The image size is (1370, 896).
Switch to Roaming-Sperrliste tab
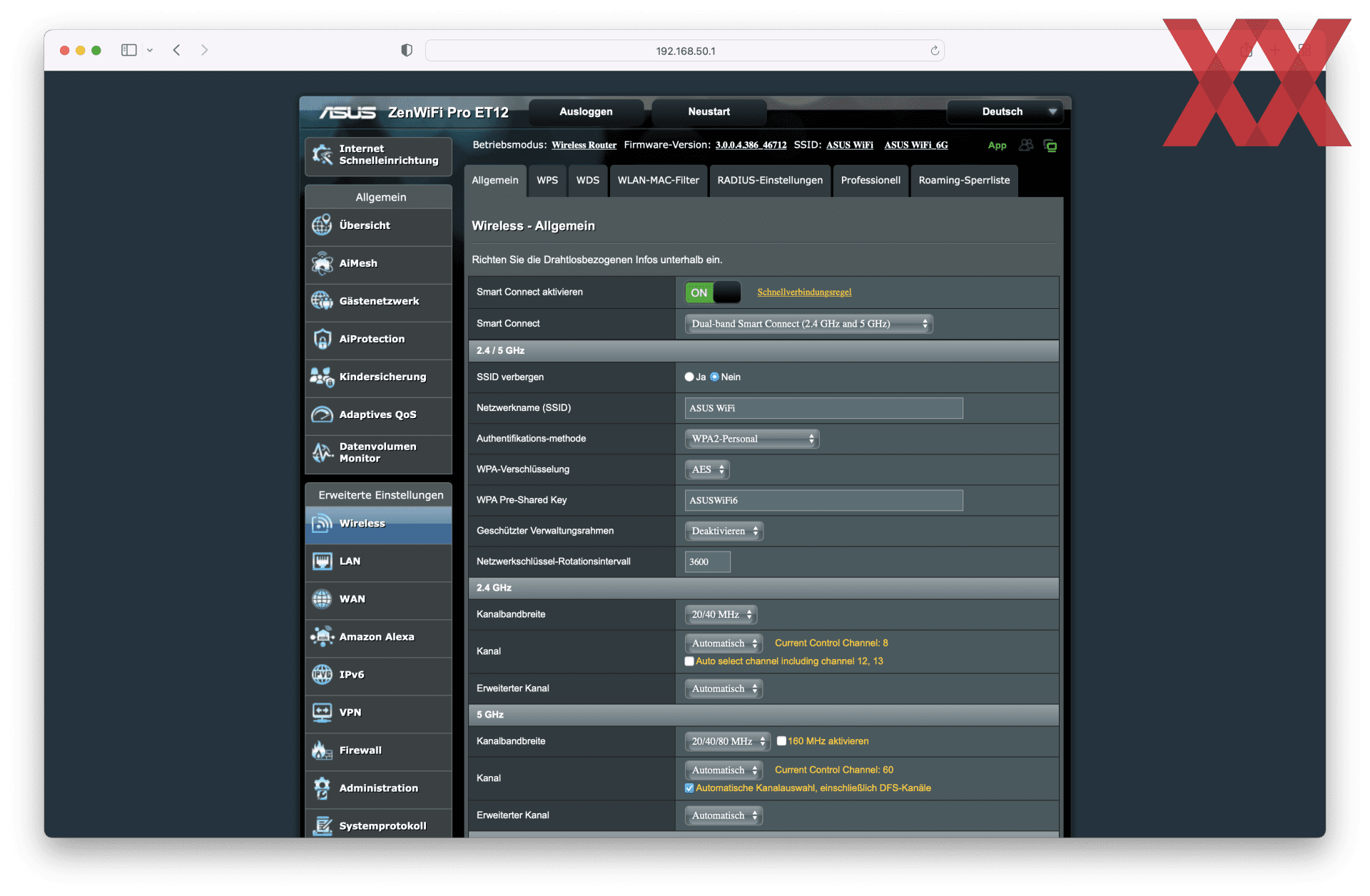[964, 180]
